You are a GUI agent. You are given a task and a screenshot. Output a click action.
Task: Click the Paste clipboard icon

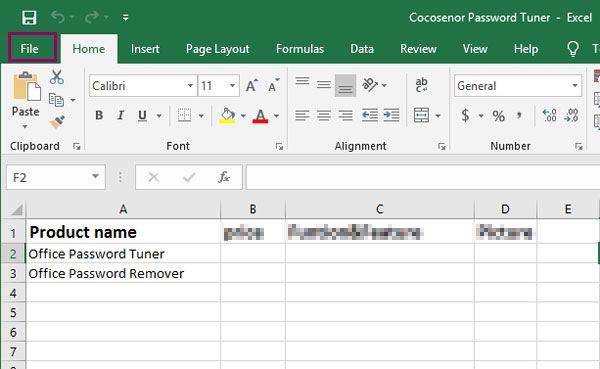pyautogui.click(x=26, y=87)
